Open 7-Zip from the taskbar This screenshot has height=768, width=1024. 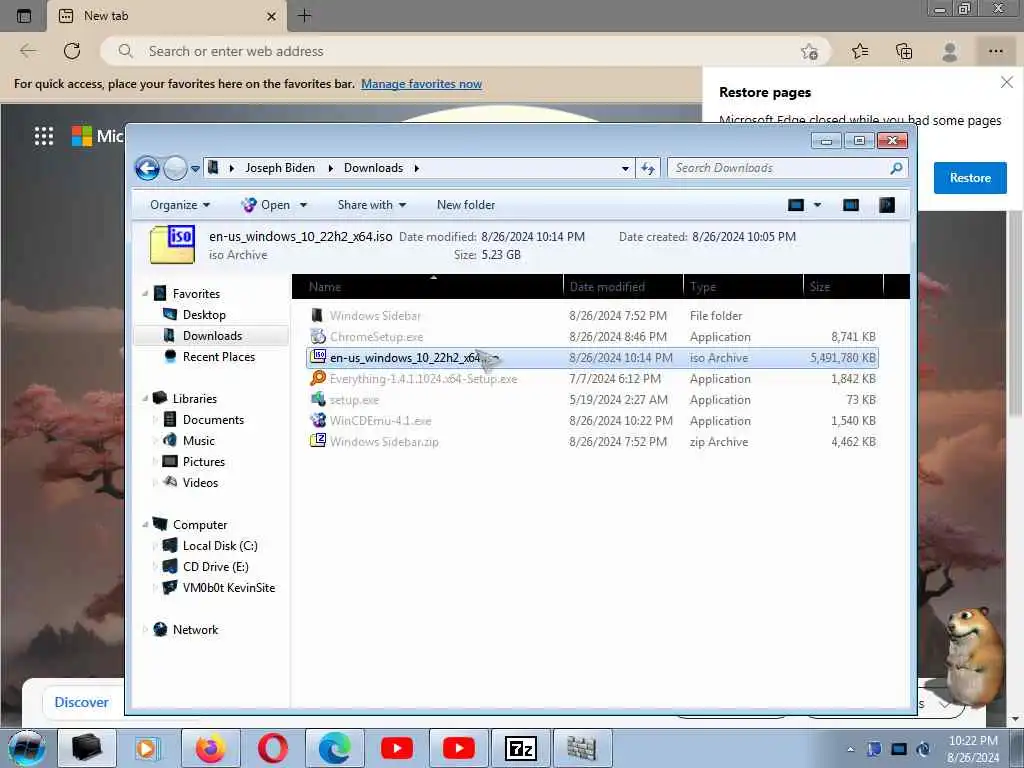point(520,748)
